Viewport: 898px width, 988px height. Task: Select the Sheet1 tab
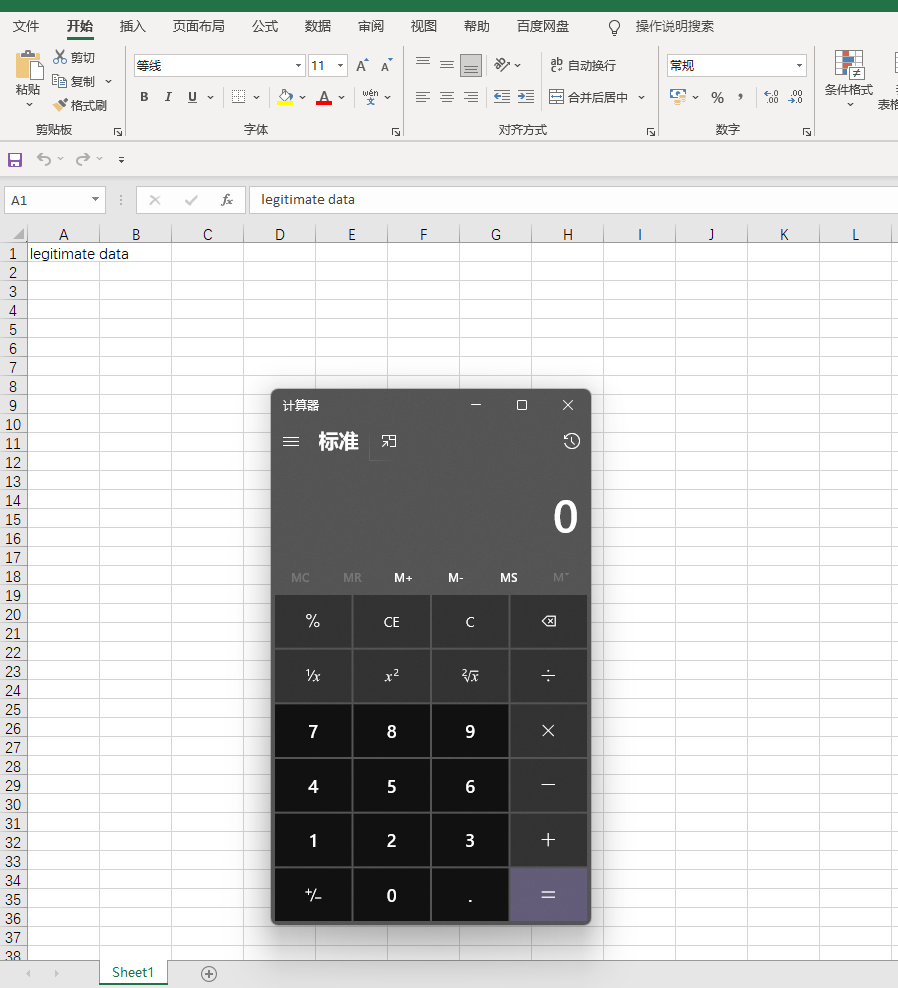click(x=133, y=972)
